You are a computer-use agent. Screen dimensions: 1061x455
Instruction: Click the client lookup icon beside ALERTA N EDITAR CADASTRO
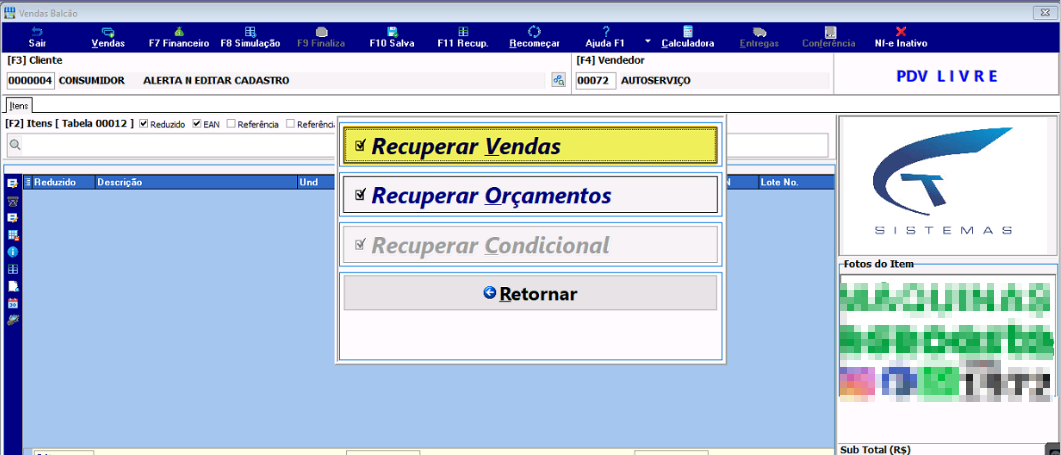pyautogui.click(x=558, y=81)
